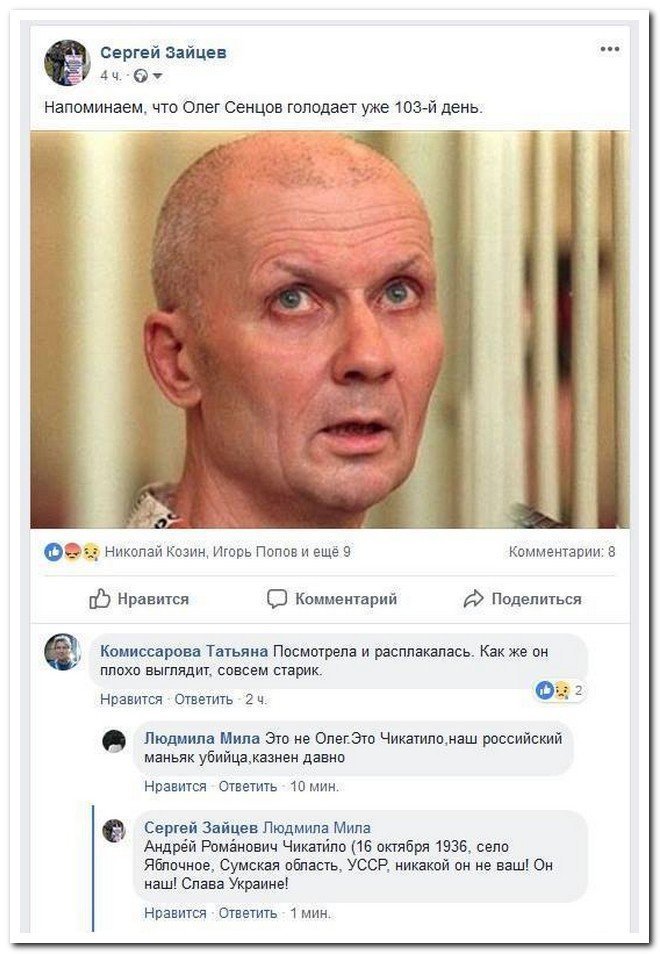
Task: Click Ответить under Людмила Мила's reply
Action: (248, 787)
